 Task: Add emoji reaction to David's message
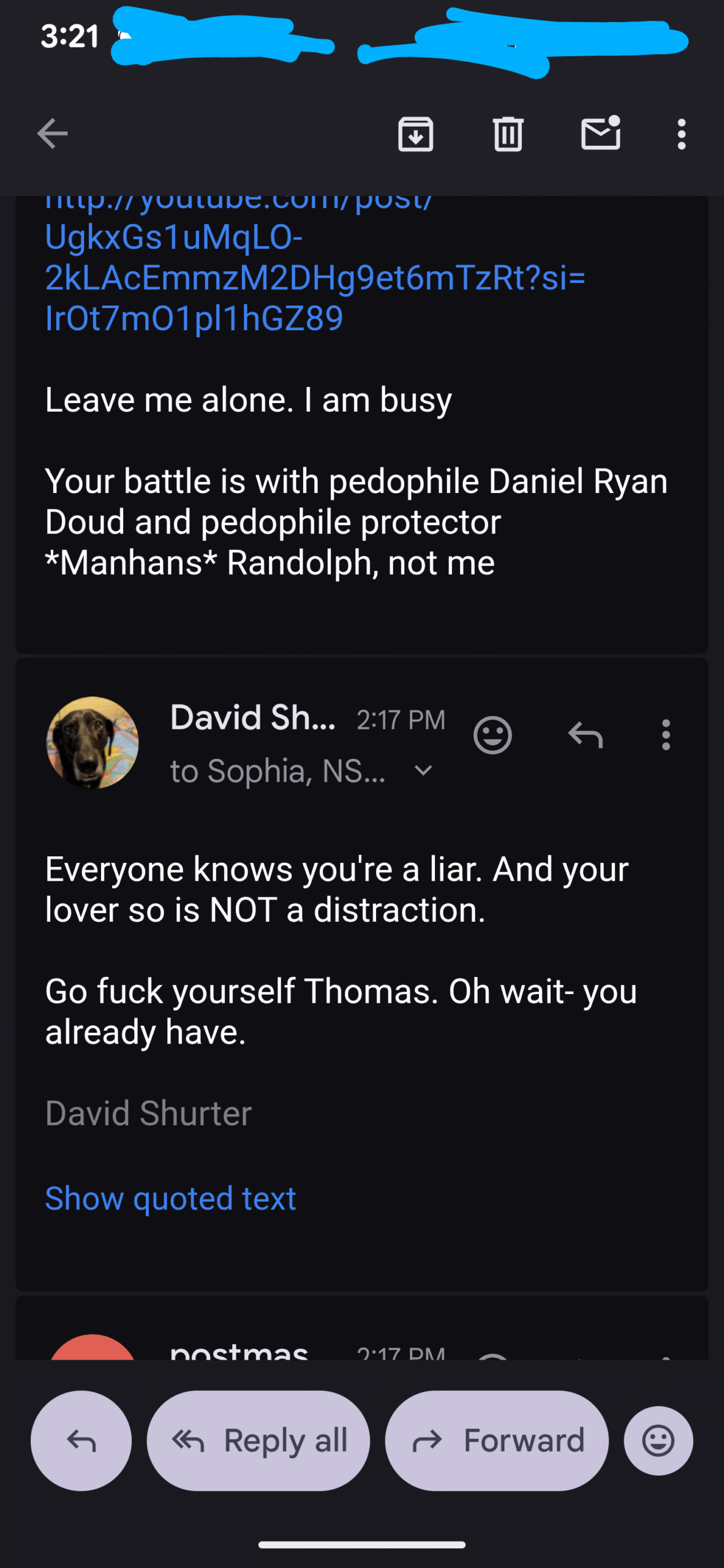point(492,734)
